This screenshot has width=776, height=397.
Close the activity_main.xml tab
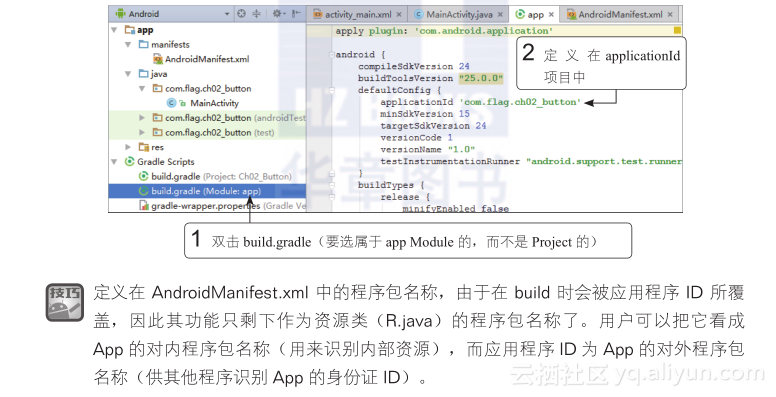(x=399, y=15)
